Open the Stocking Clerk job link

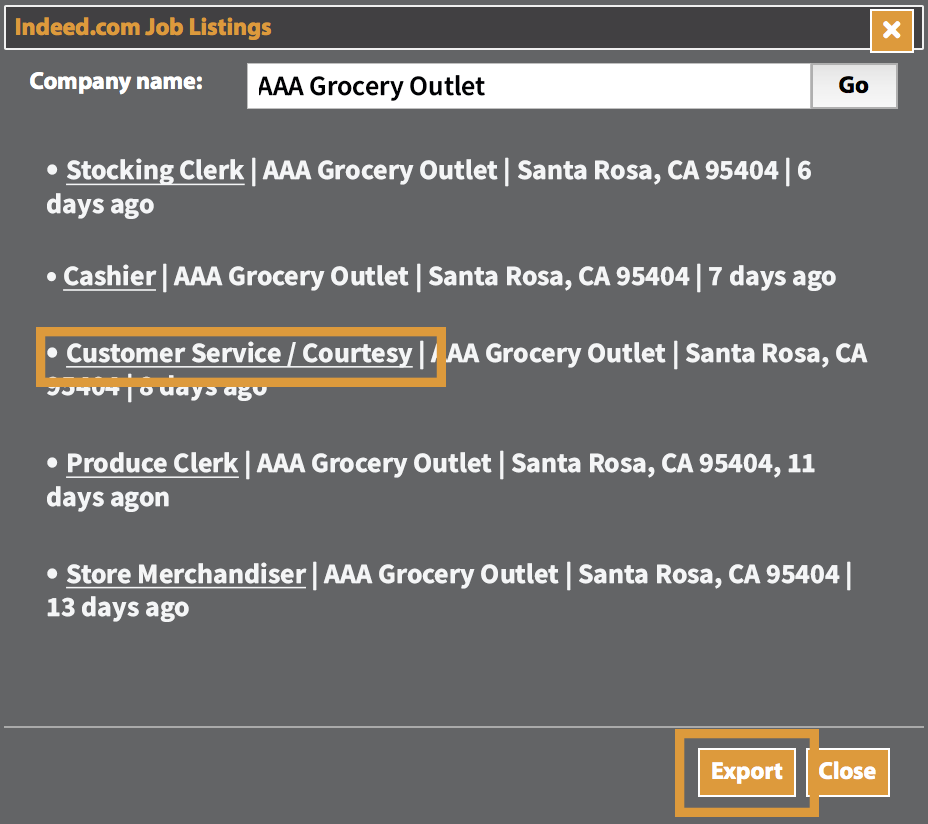(155, 170)
